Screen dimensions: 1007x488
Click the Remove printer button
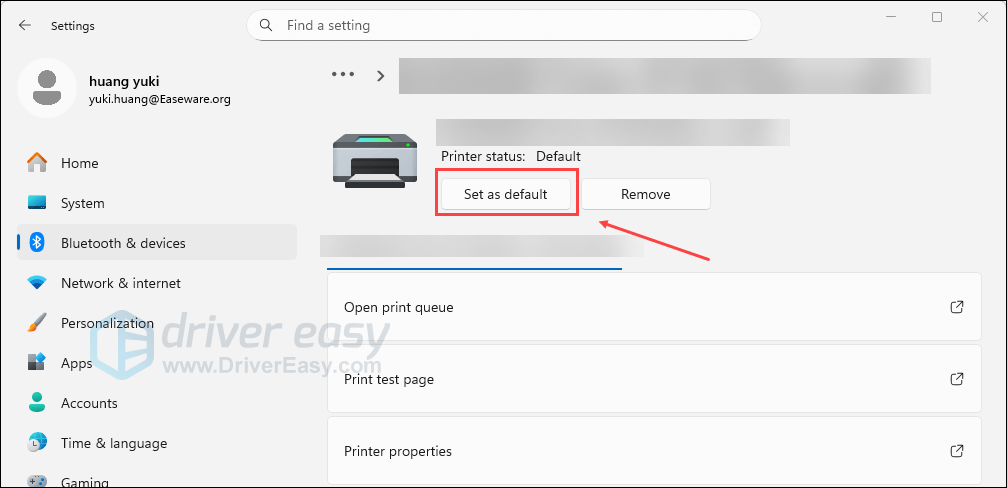[645, 194]
